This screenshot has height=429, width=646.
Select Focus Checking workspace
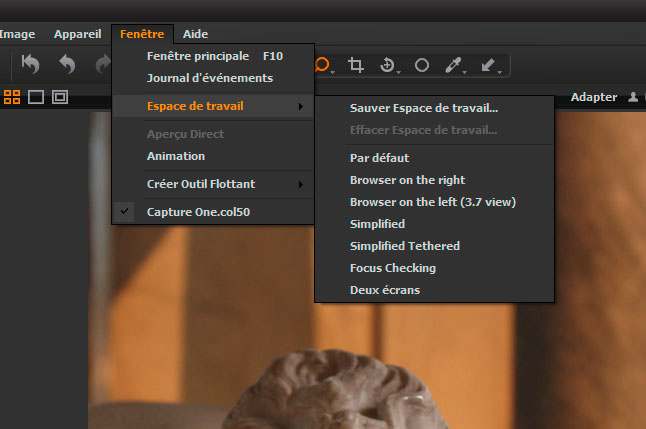point(434,268)
